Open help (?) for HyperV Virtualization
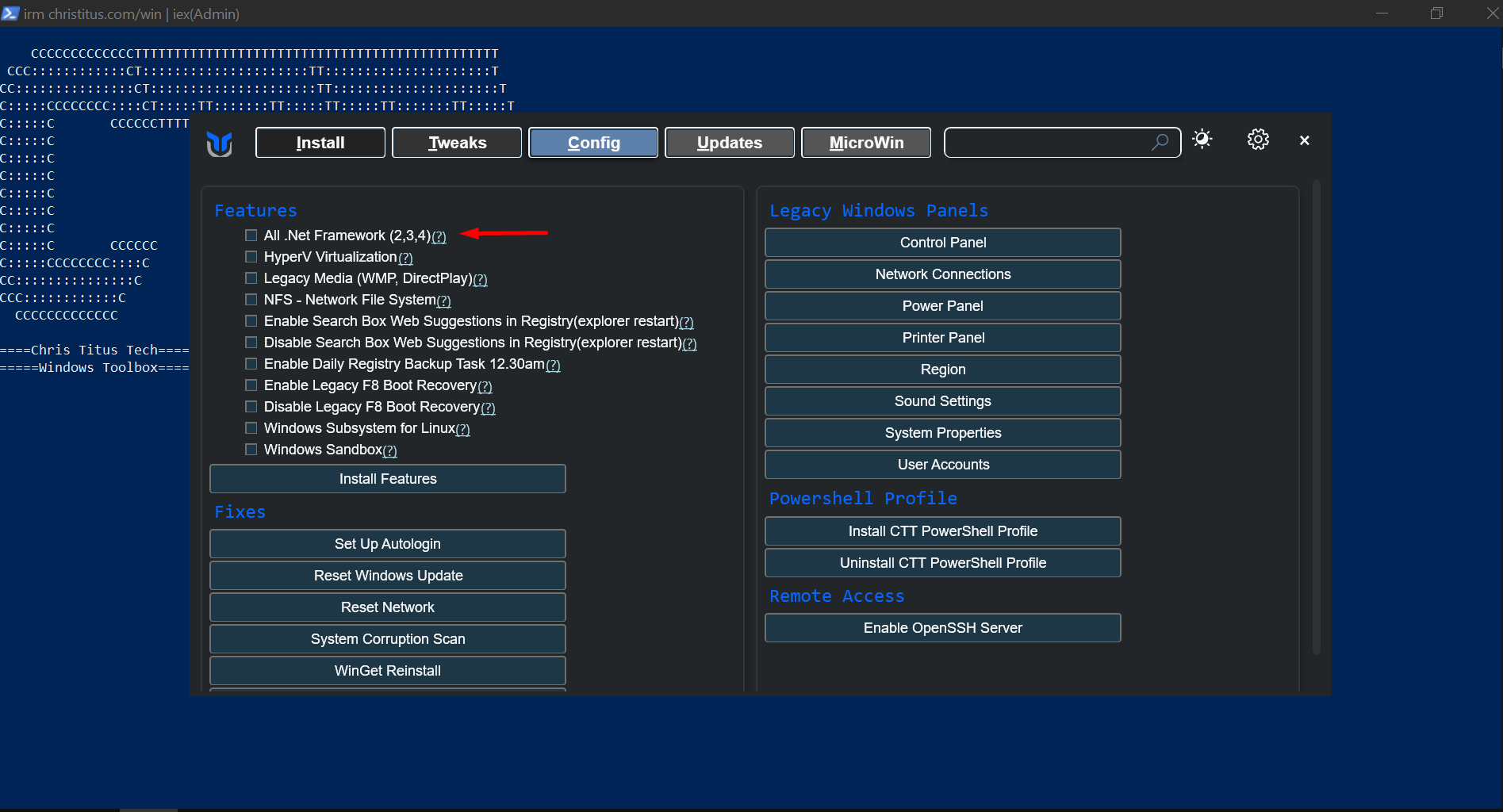The image size is (1503, 812). click(x=406, y=258)
